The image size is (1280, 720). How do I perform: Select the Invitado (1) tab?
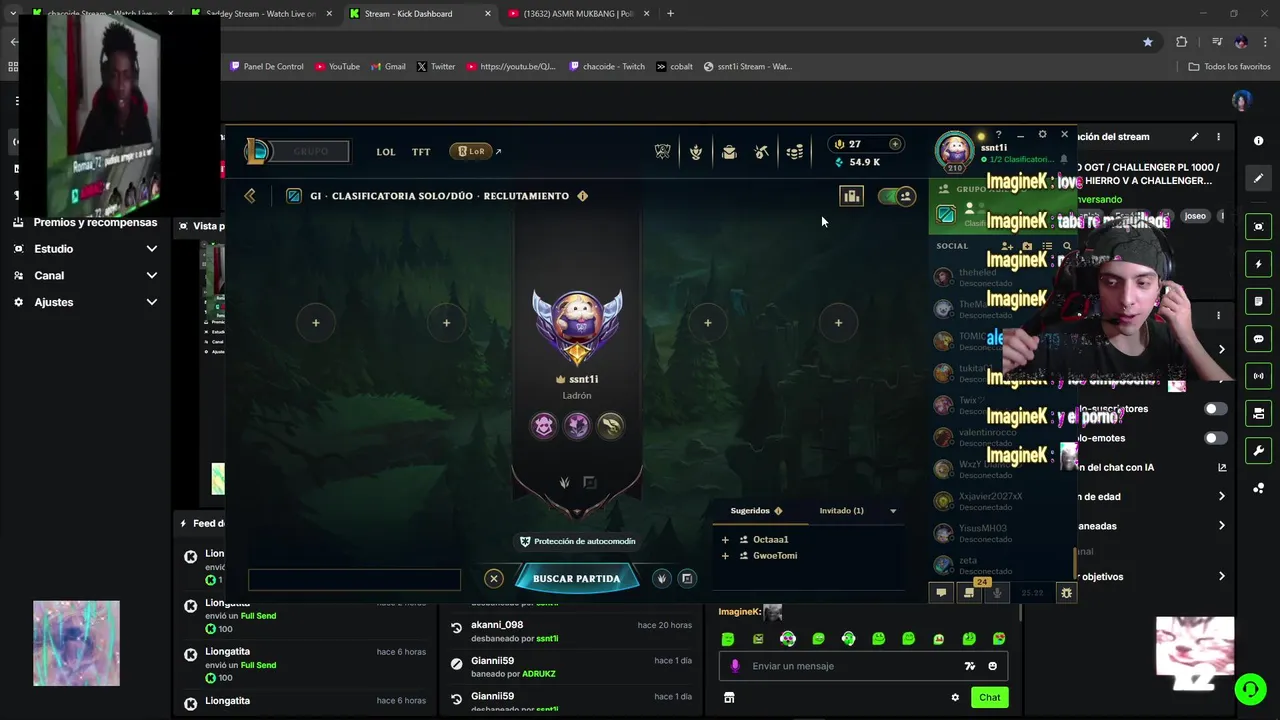click(841, 511)
